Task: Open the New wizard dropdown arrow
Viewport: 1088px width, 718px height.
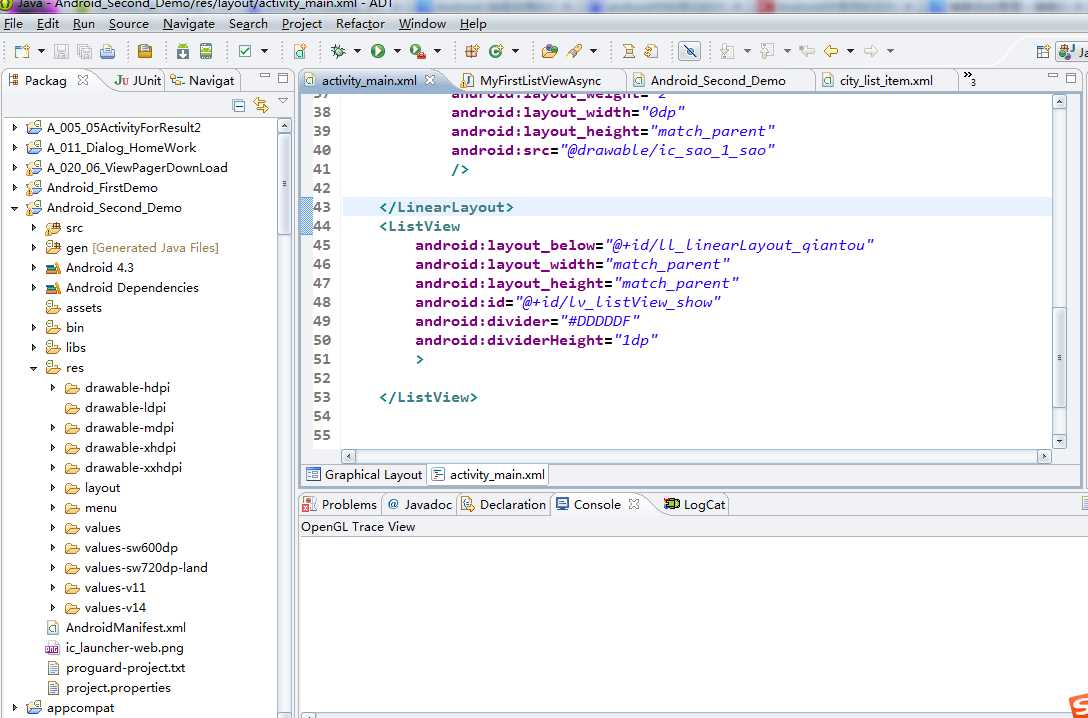Action: click(41, 51)
